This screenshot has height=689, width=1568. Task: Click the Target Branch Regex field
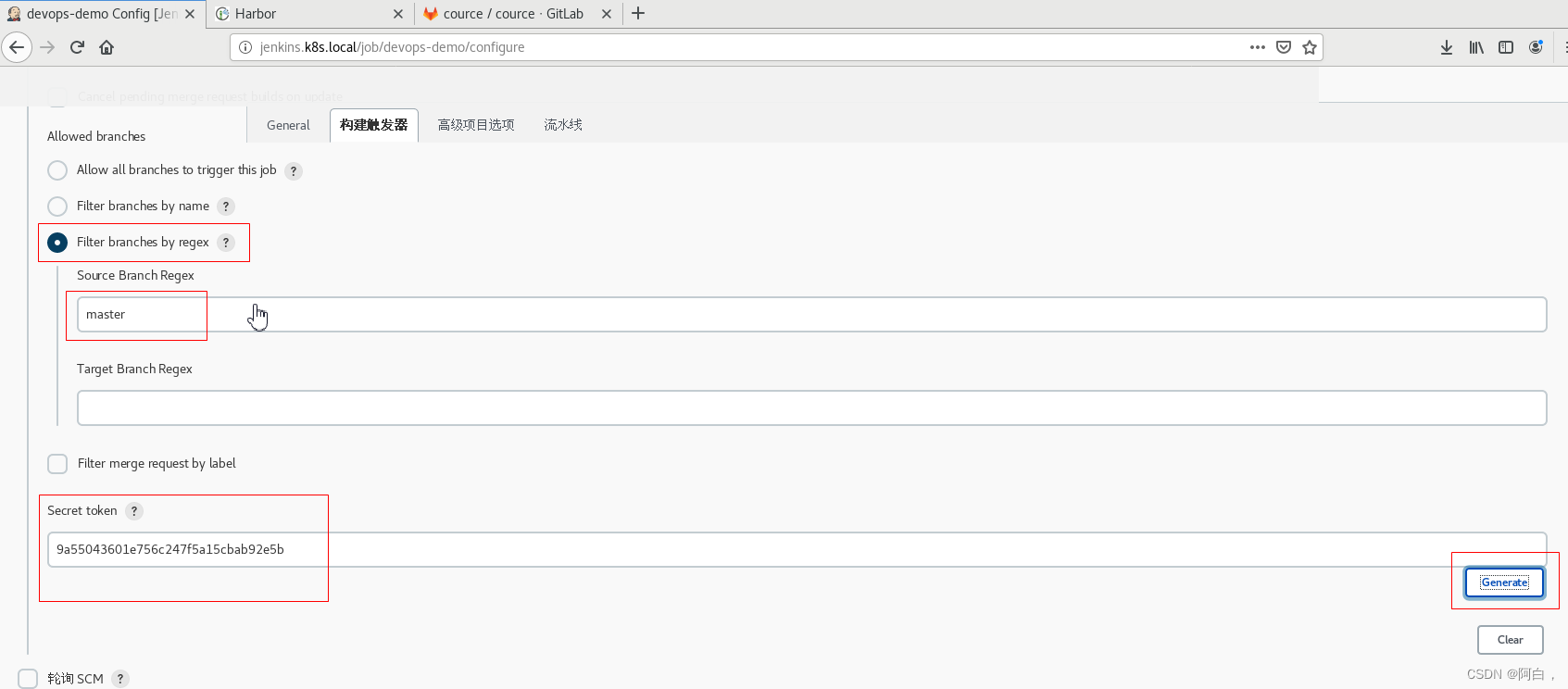tap(811, 408)
